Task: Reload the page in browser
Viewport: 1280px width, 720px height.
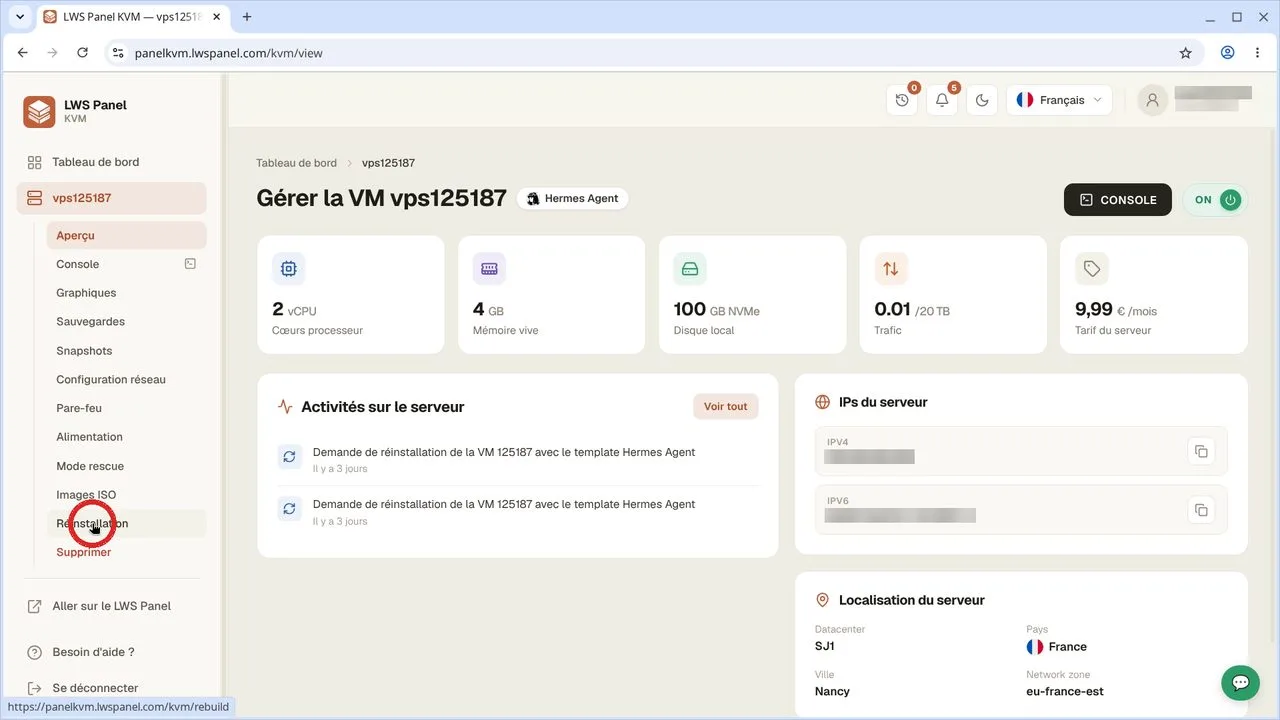Action: [x=82, y=53]
